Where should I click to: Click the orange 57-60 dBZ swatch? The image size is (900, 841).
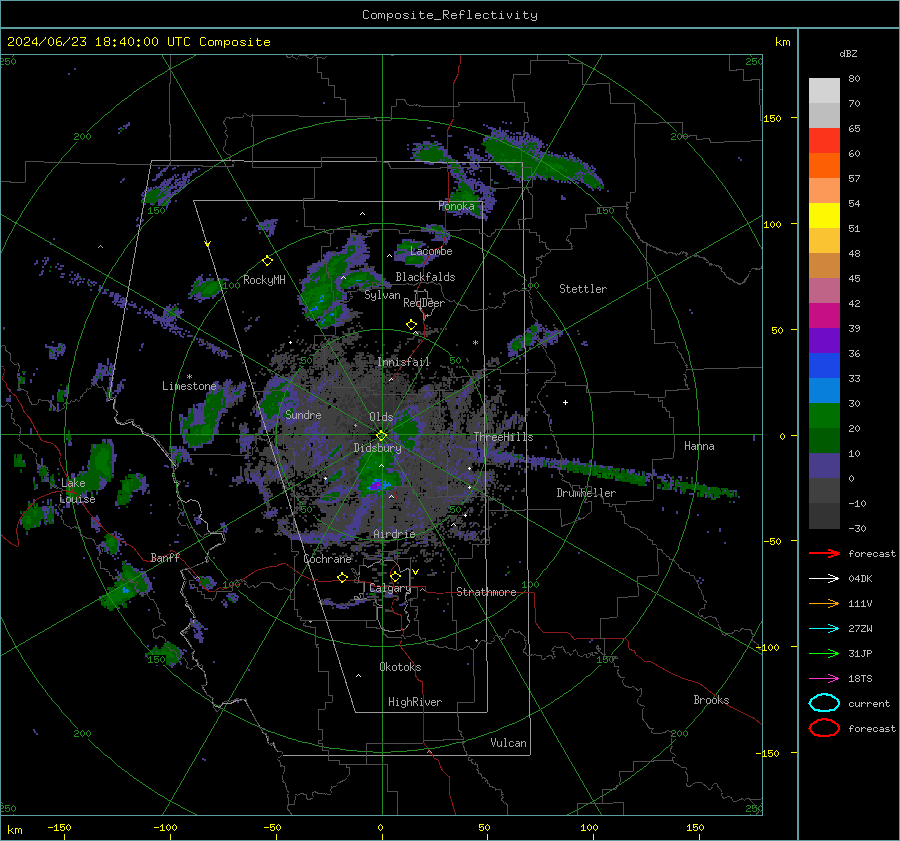[x=824, y=166]
